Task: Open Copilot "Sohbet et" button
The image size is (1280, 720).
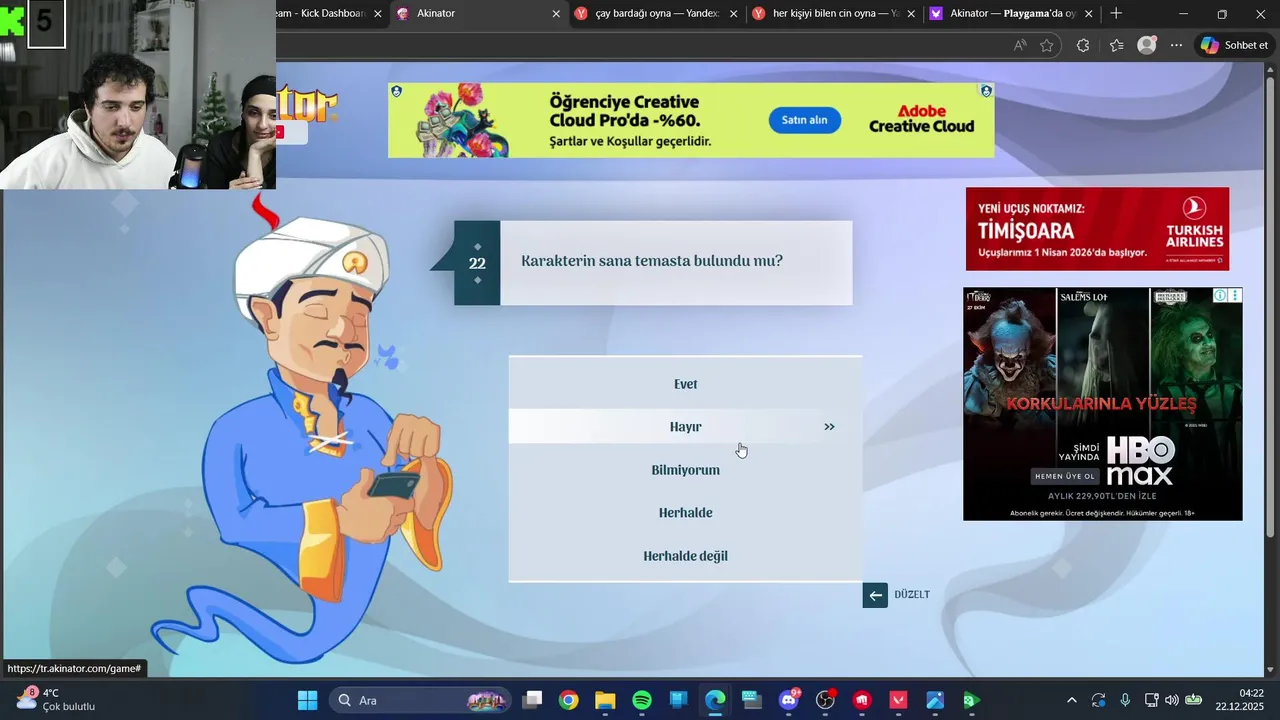Action: [1235, 45]
